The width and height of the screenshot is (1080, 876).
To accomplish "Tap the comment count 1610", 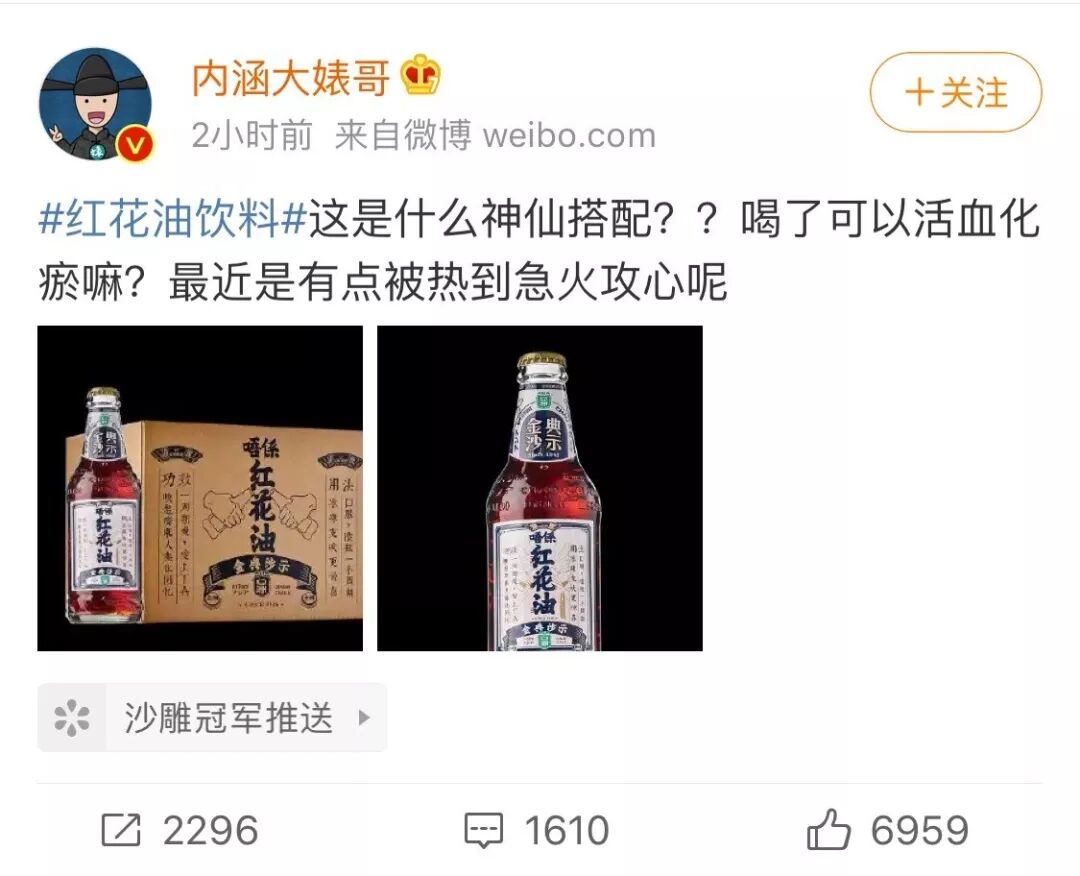I will pyautogui.click(x=567, y=830).
